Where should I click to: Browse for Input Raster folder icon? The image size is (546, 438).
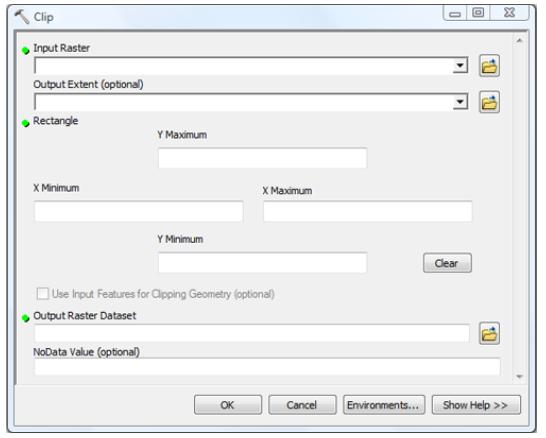pos(489,65)
